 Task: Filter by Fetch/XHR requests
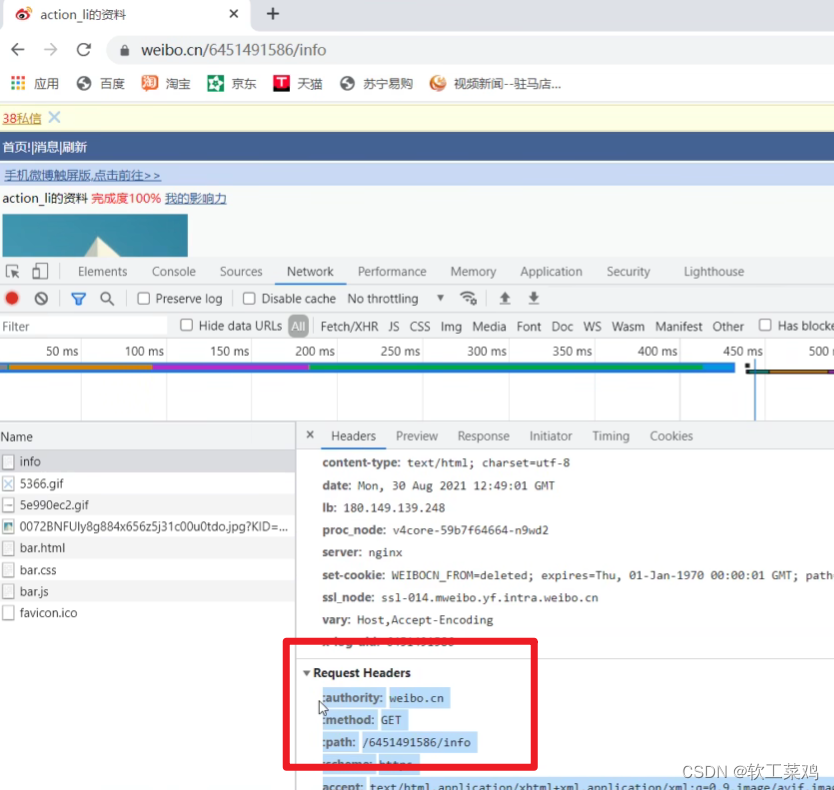coord(349,326)
